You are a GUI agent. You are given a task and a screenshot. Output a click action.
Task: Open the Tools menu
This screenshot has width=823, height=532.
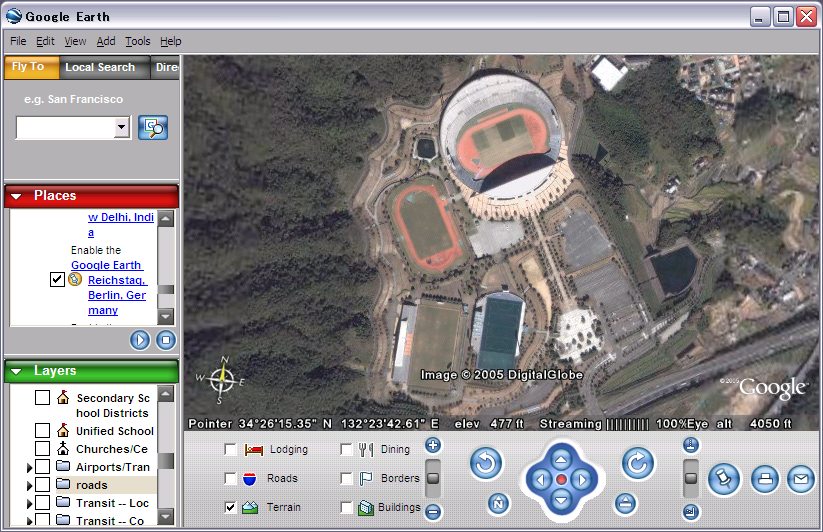tap(137, 41)
